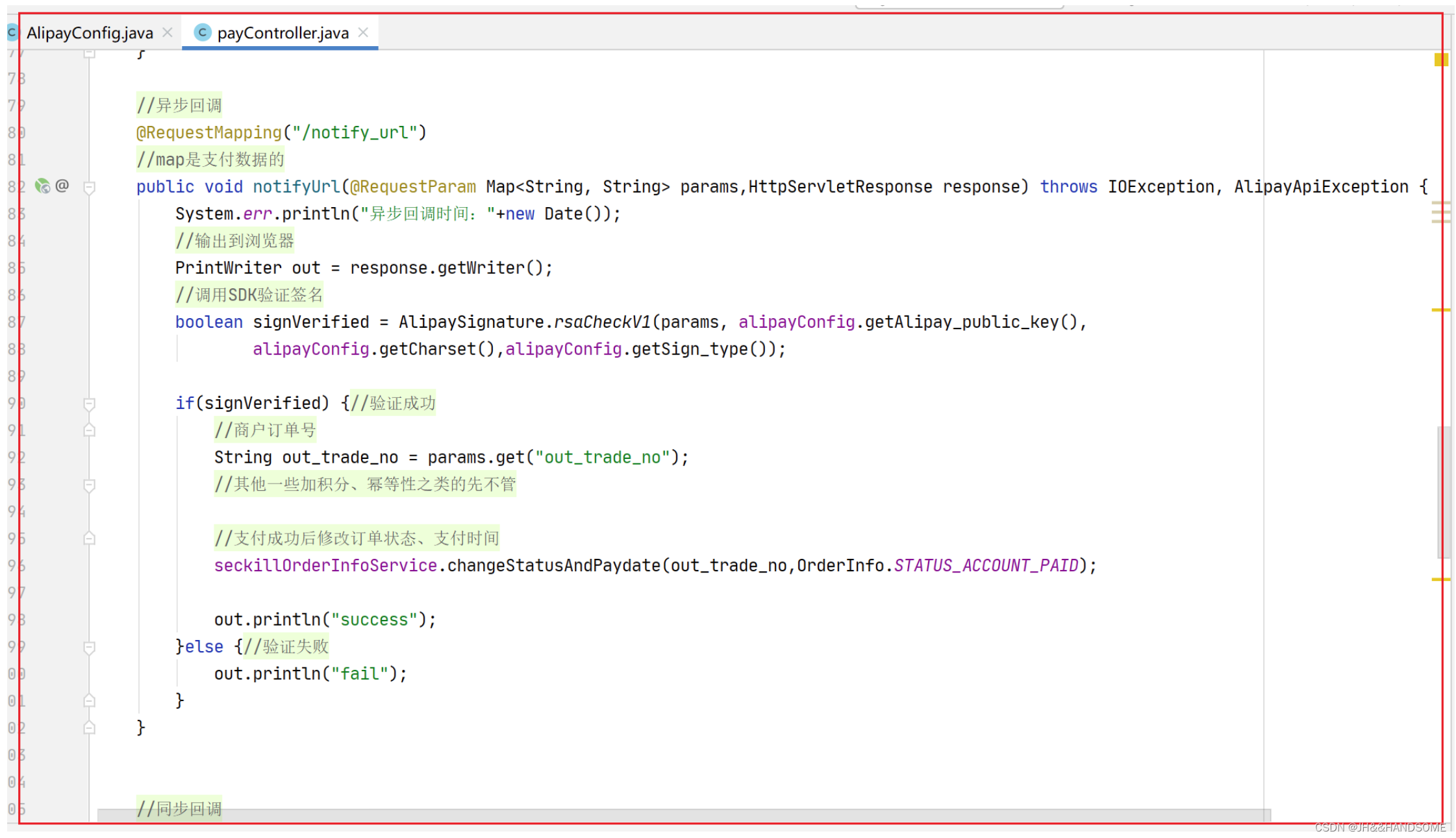Click the @ annotation gutter icon on line 82
The height and width of the screenshot is (838, 1456).
pos(62,186)
